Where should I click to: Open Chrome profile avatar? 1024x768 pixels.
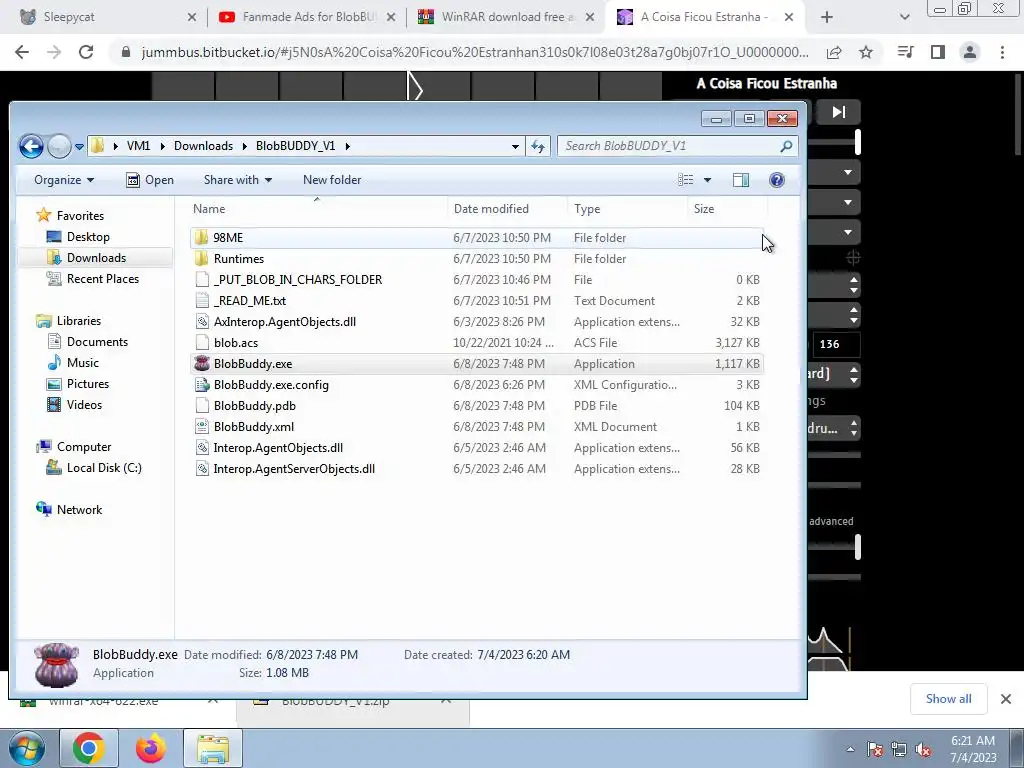tap(970, 52)
